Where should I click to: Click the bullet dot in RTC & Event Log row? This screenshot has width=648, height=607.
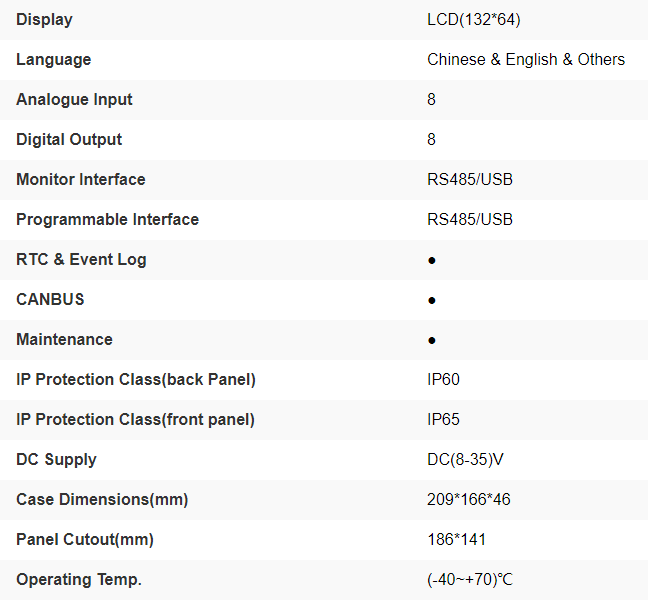point(432,260)
